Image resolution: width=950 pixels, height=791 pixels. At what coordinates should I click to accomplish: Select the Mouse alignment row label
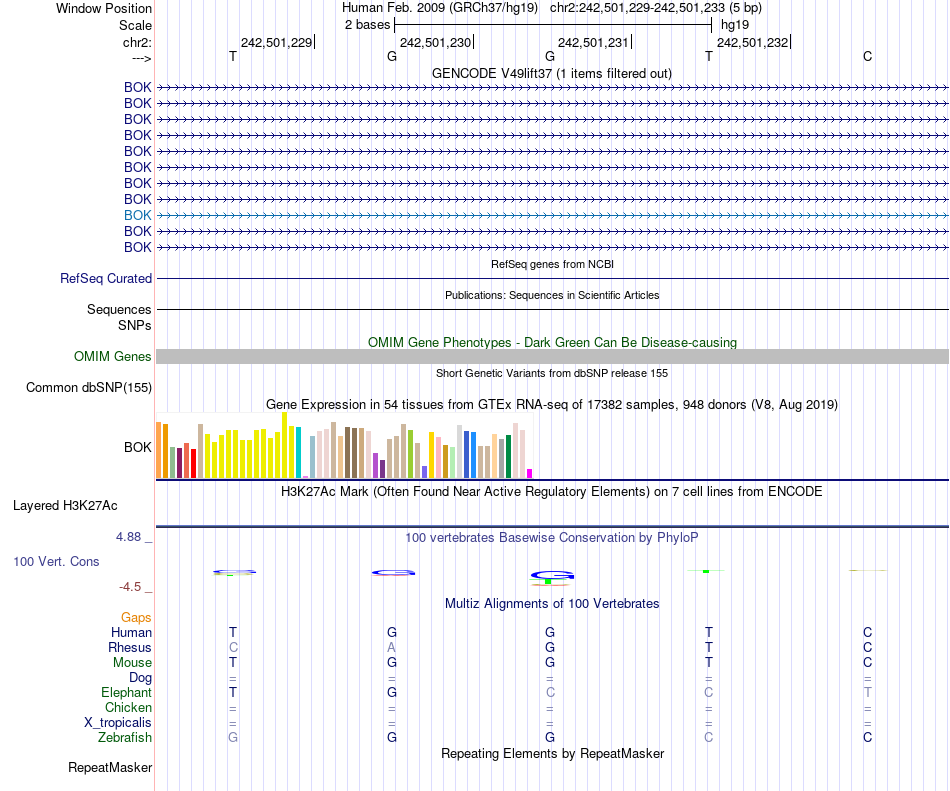[132, 663]
